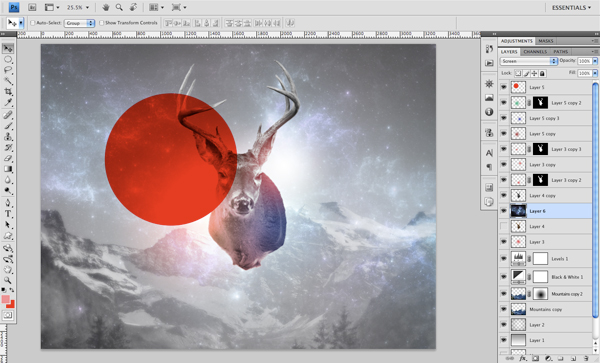Select the Magic Wand tool
This screenshot has height=363, width=600.
tap(8, 81)
